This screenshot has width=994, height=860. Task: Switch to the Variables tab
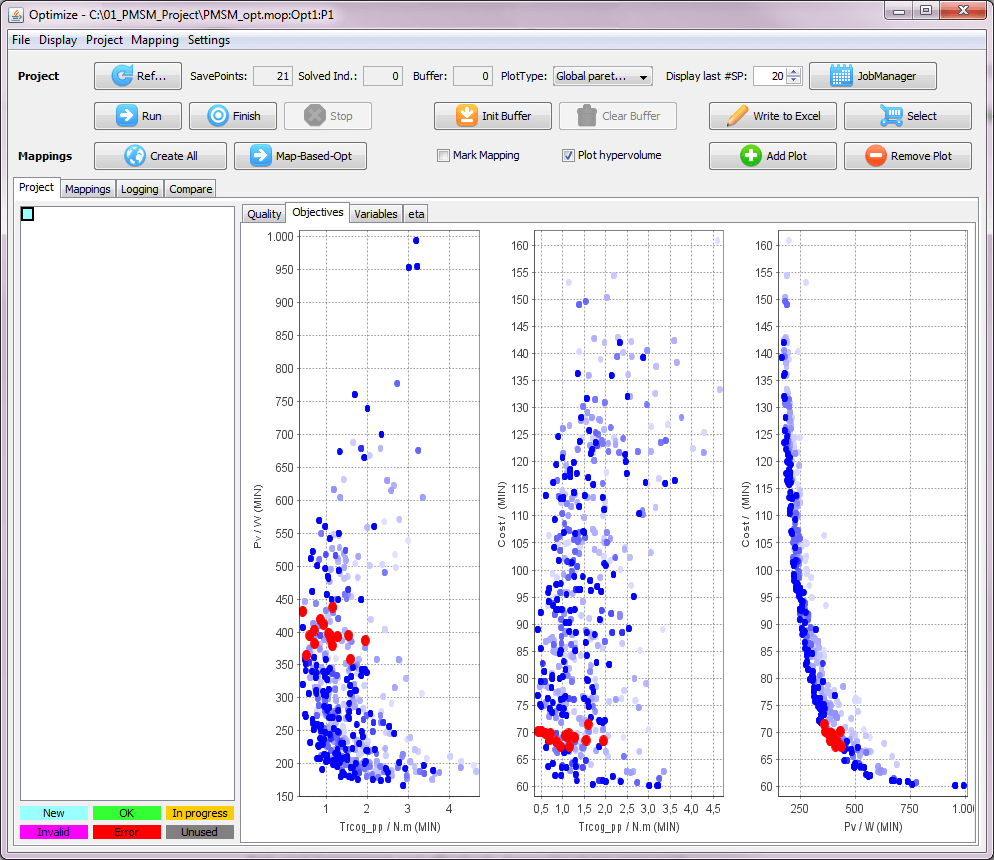(376, 214)
